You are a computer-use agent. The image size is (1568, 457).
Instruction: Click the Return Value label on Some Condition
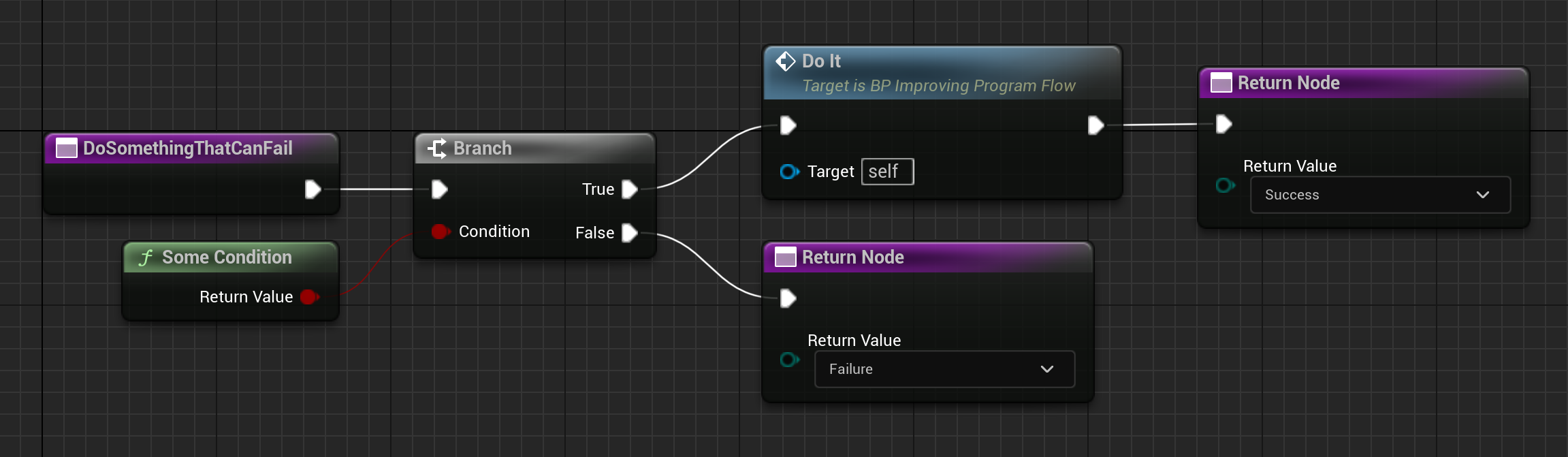(246, 297)
